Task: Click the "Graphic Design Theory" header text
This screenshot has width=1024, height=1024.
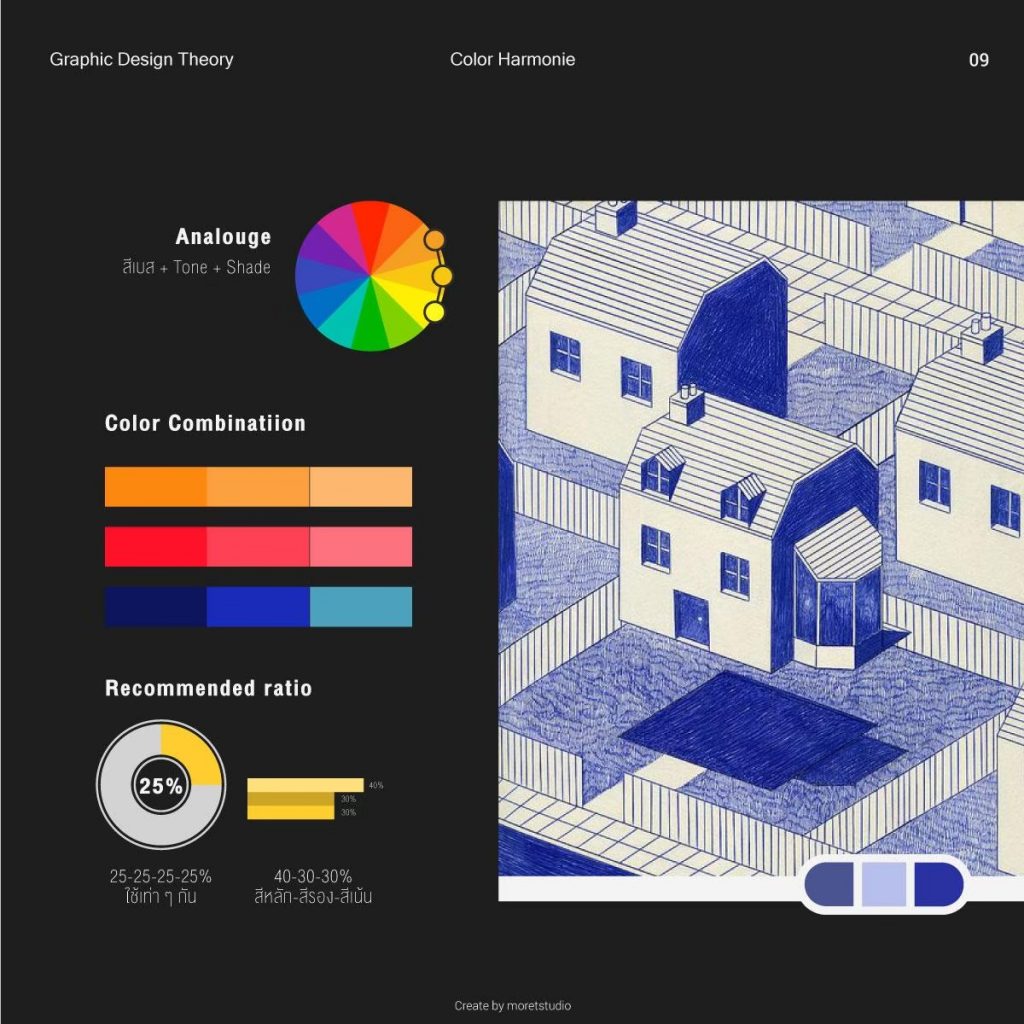Action: point(141,60)
